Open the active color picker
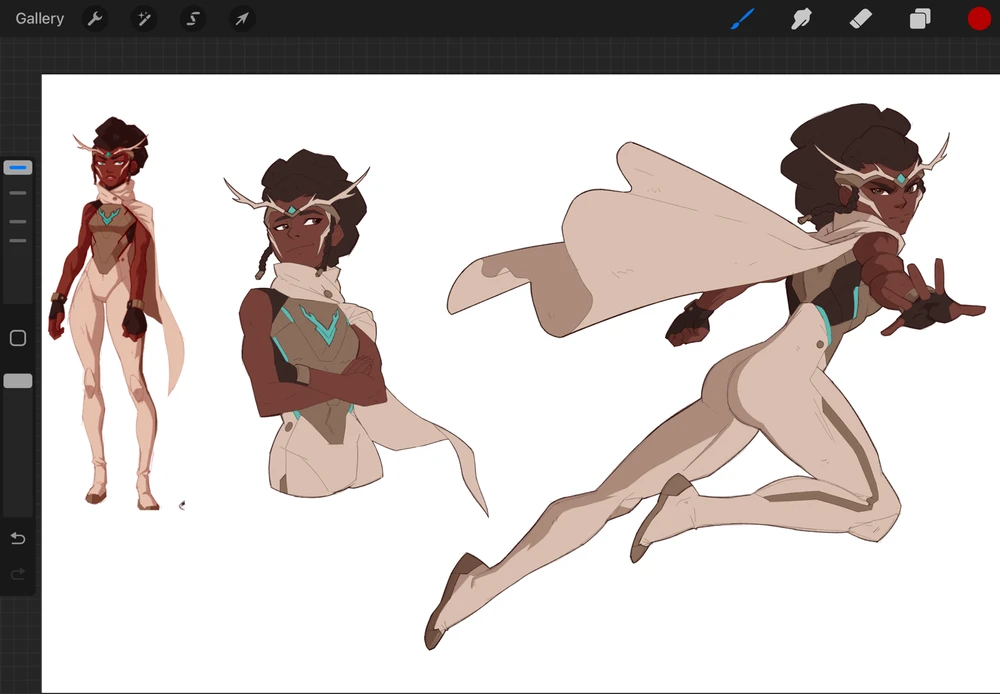This screenshot has height=694, width=1000. click(x=978, y=18)
